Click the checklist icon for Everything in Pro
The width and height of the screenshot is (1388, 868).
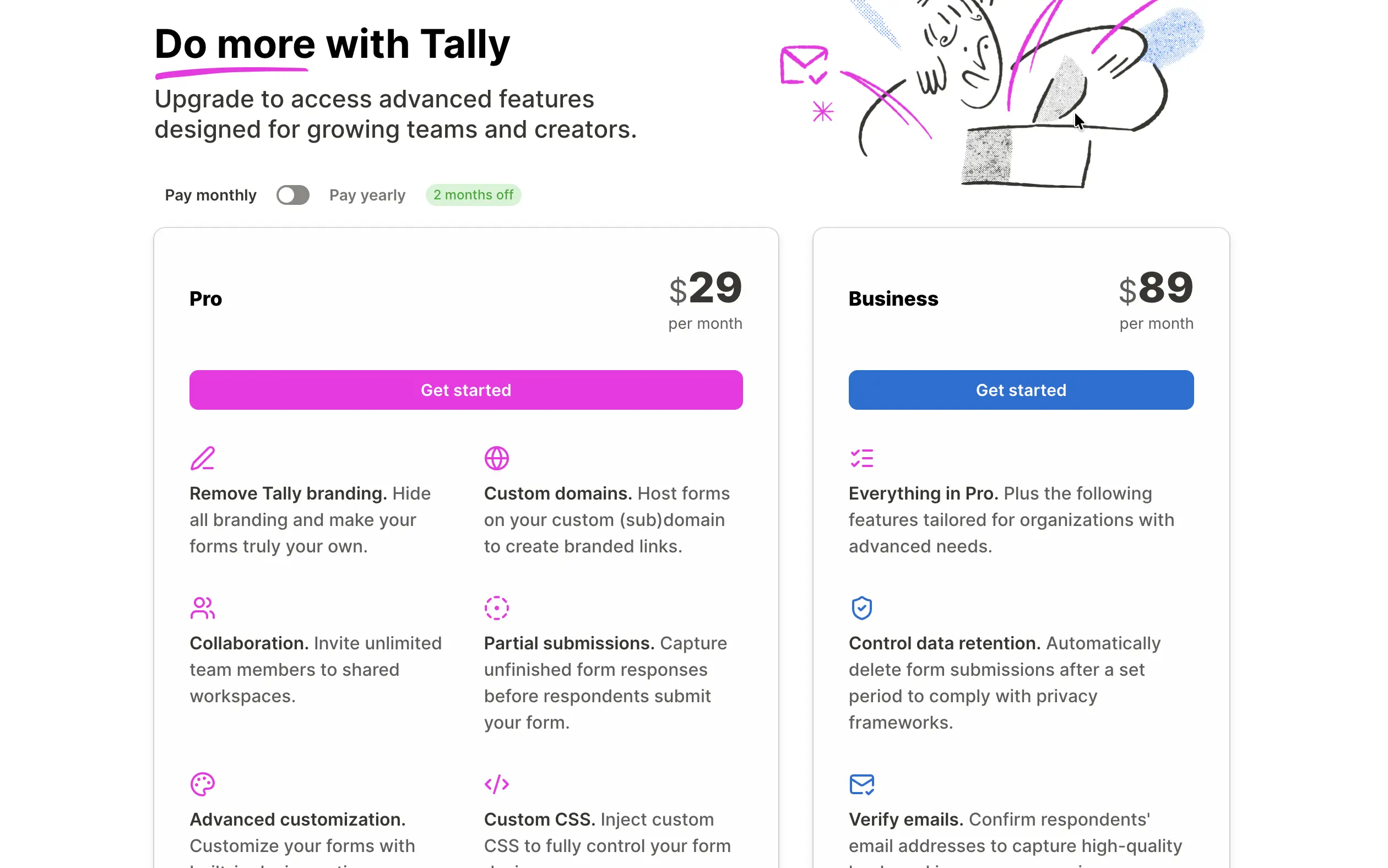(x=861, y=458)
